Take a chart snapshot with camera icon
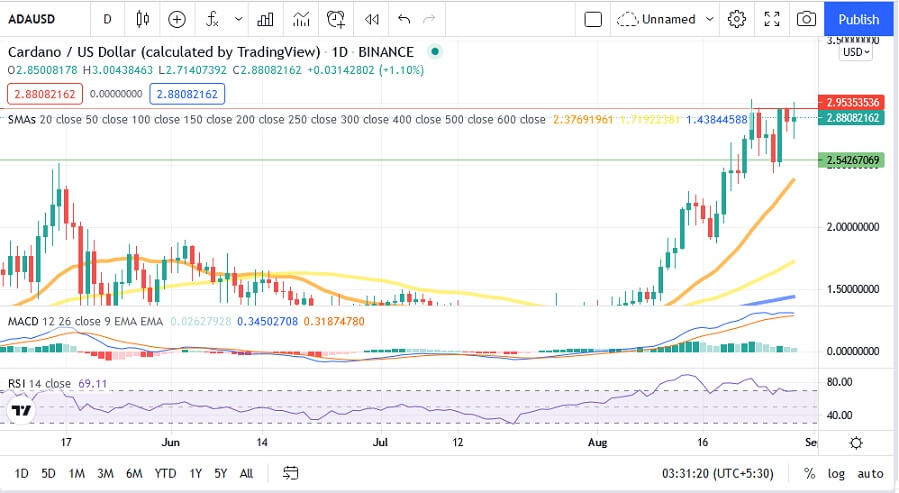 [x=806, y=19]
